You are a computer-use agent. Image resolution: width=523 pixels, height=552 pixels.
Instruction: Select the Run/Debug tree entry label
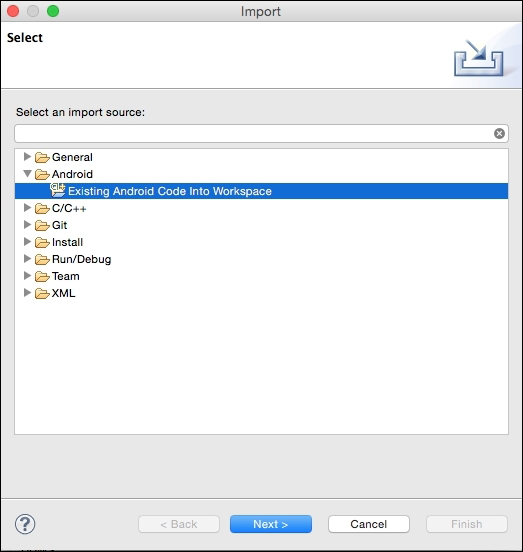pyautogui.click(x=81, y=259)
